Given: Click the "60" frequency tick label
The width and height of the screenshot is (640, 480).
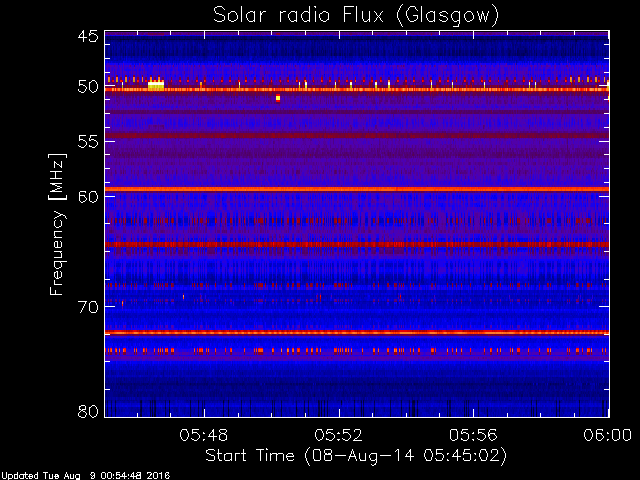Looking at the screenshot, I should 88,196.
